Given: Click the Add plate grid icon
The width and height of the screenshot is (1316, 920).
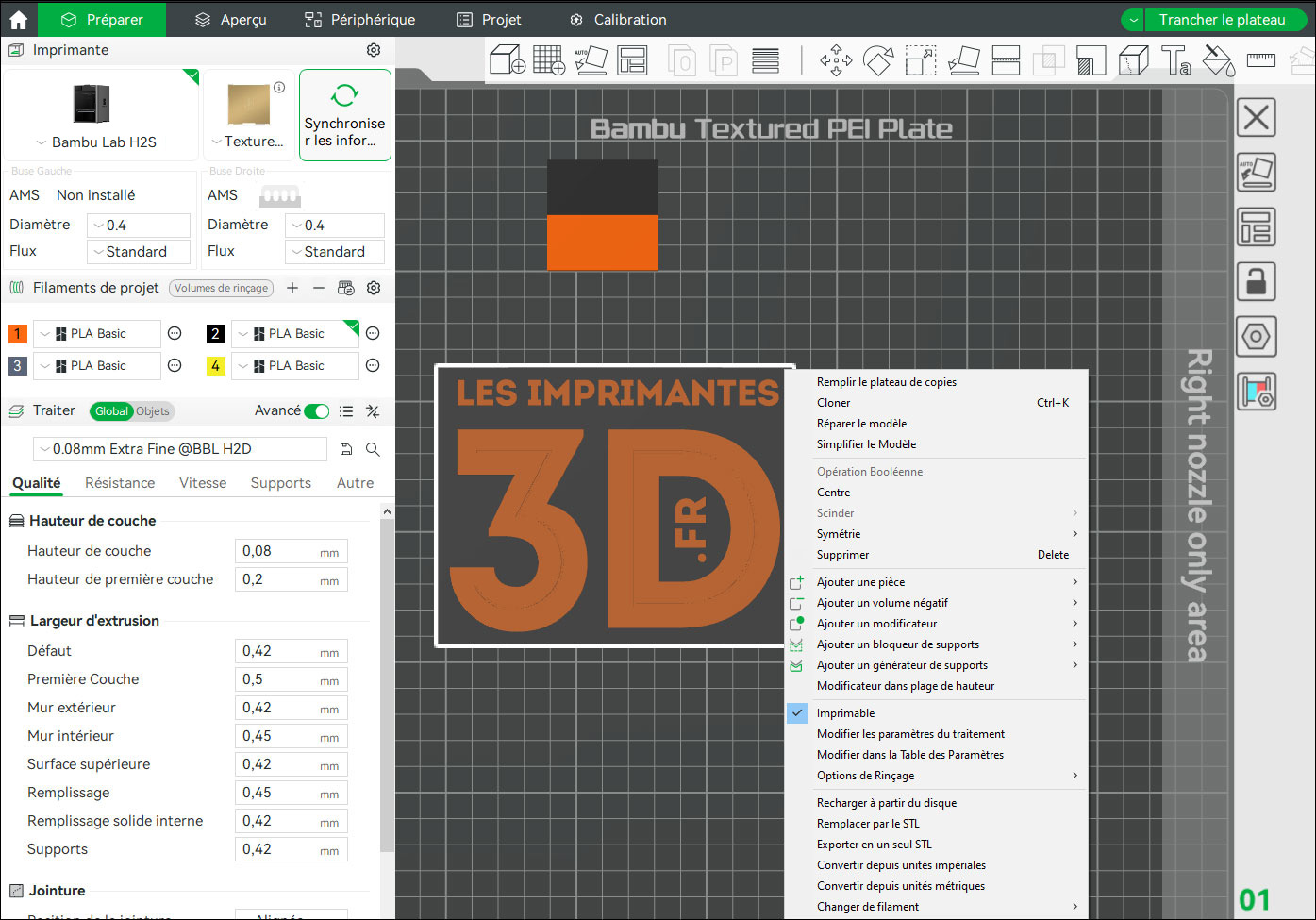Looking at the screenshot, I should [x=549, y=59].
